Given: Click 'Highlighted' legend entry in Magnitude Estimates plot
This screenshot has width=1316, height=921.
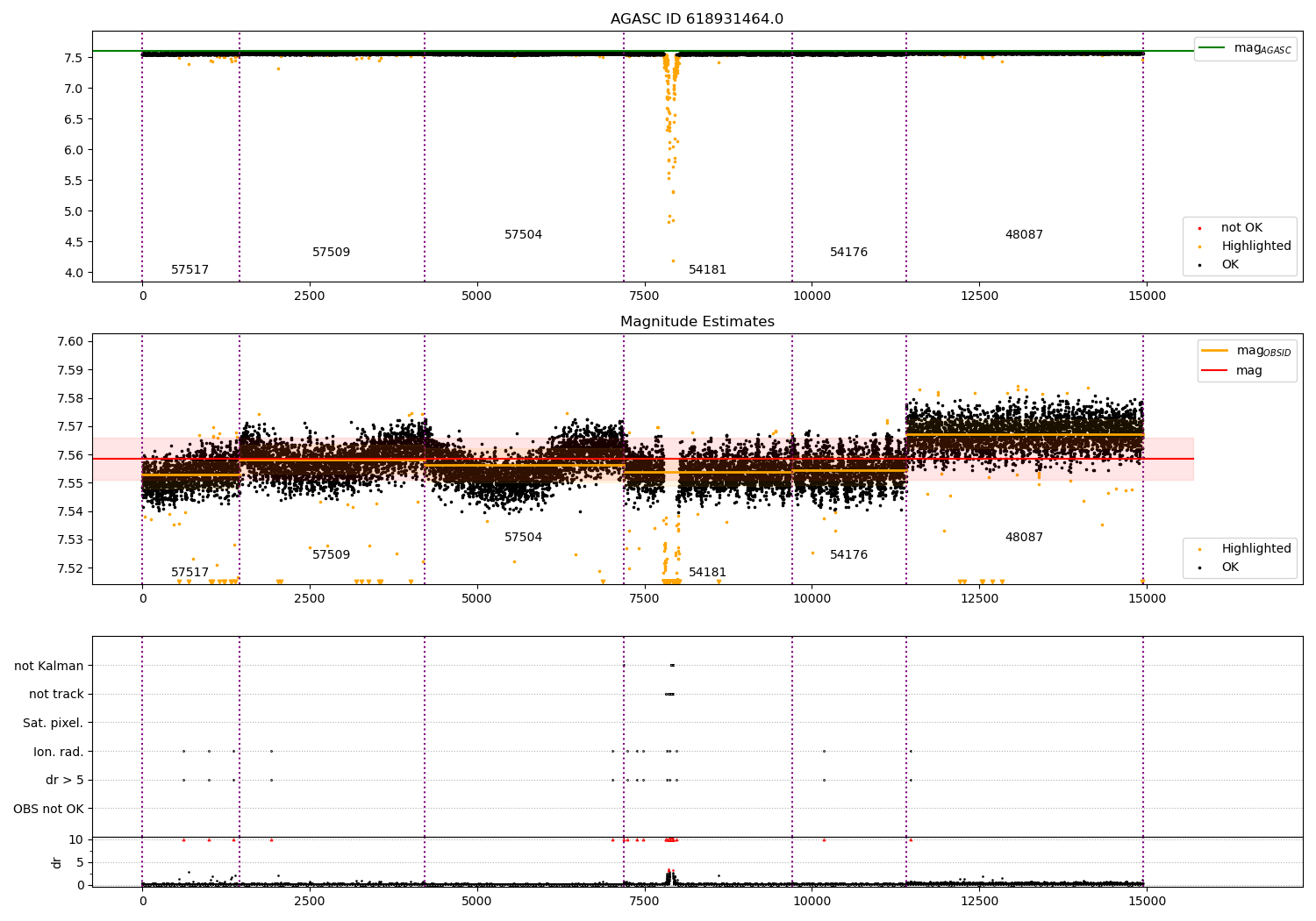Looking at the screenshot, I should [x=1256, y=549].
